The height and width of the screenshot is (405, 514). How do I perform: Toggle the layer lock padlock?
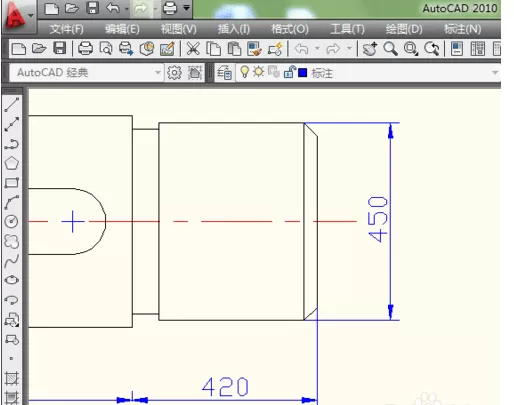[x=289, y=72]
